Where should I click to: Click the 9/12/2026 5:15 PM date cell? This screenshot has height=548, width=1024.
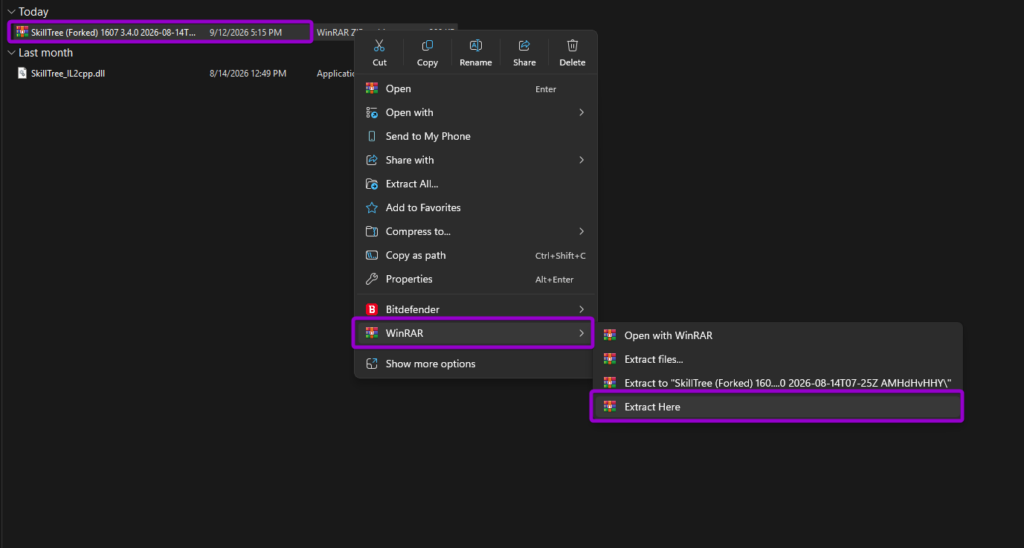click(x=246, y=32)
